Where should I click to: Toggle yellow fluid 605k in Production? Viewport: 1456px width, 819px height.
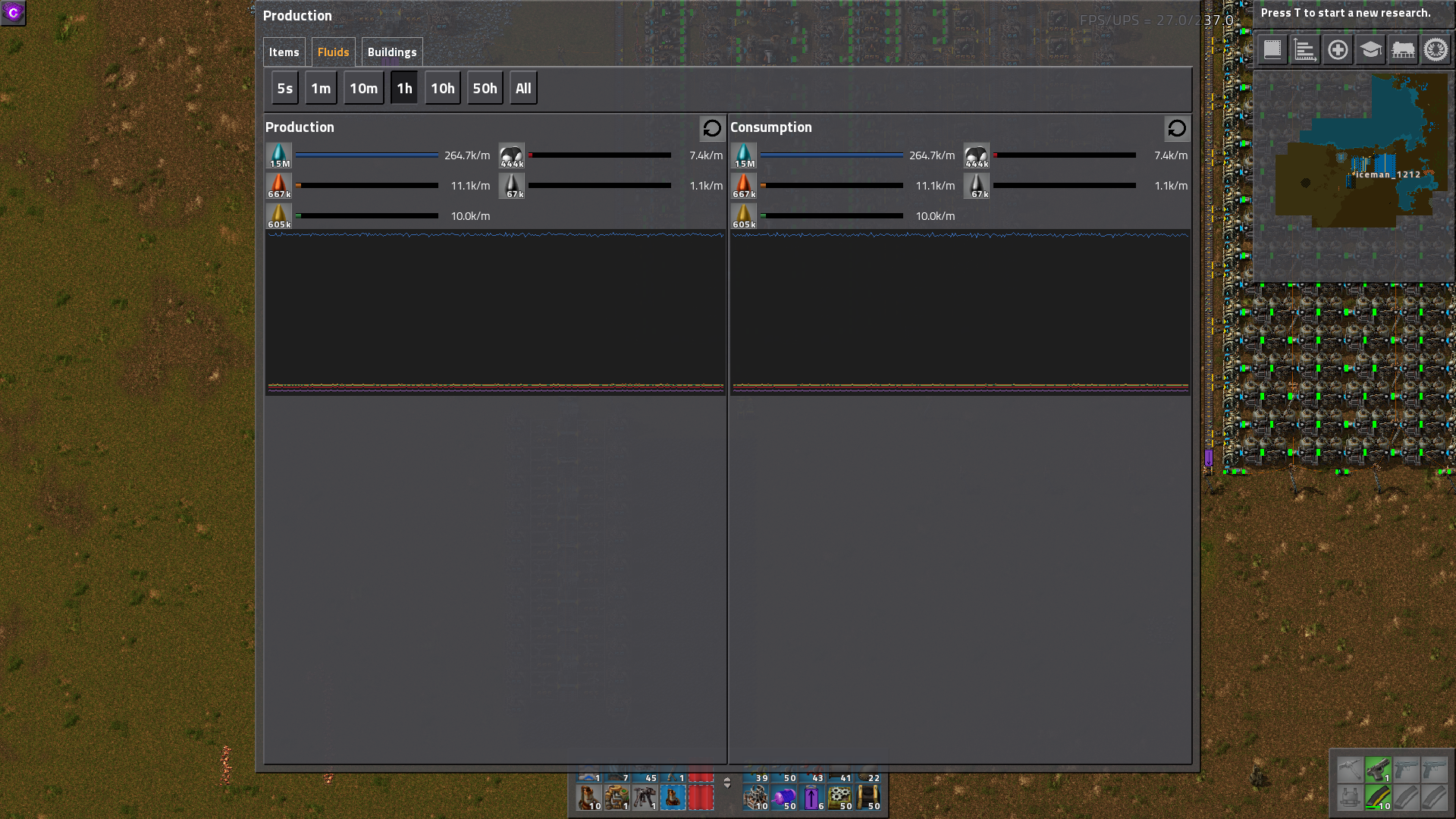pyautogui.click(x=279, y=216)
